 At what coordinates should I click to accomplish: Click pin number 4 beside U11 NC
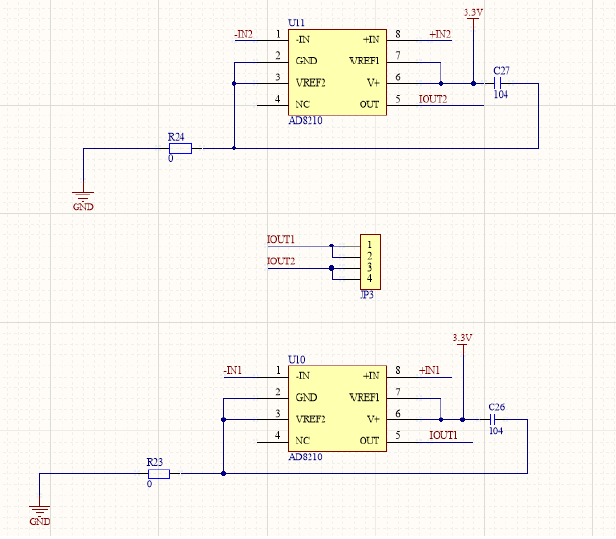point(277,99)
